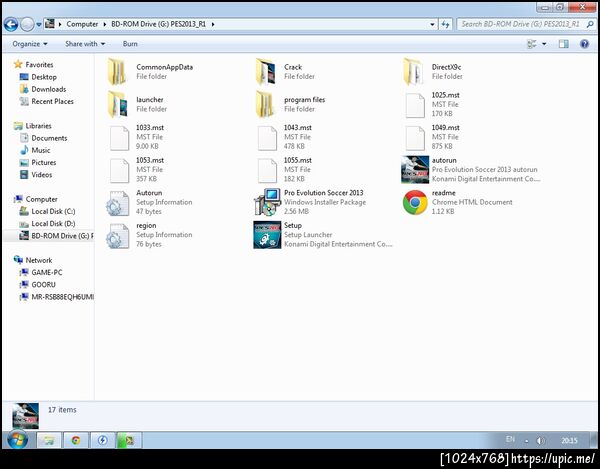Viewport: 600px width, 469px height.
Task: Click the Windows Start button
Action: pos(17,440)
